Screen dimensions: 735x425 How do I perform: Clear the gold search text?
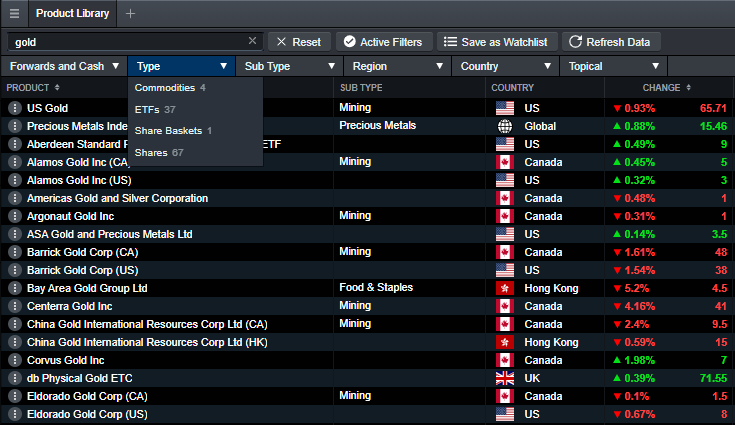[252, 41]
